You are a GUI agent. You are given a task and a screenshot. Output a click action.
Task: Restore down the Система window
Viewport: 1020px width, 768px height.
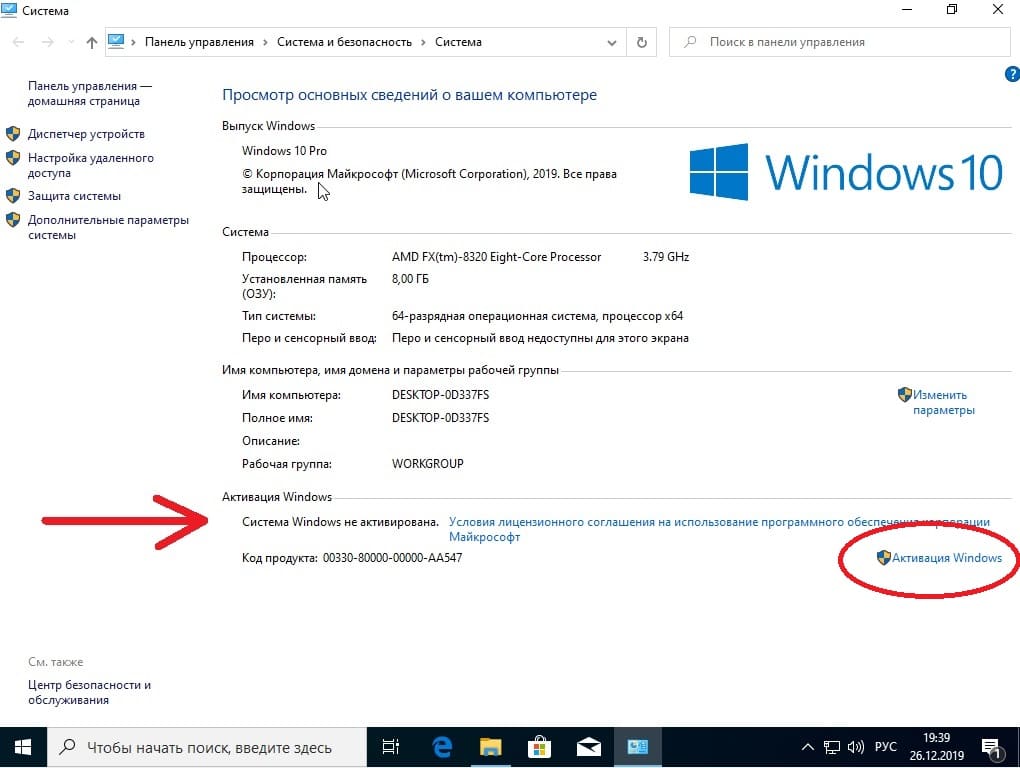[x=952, y=10]
